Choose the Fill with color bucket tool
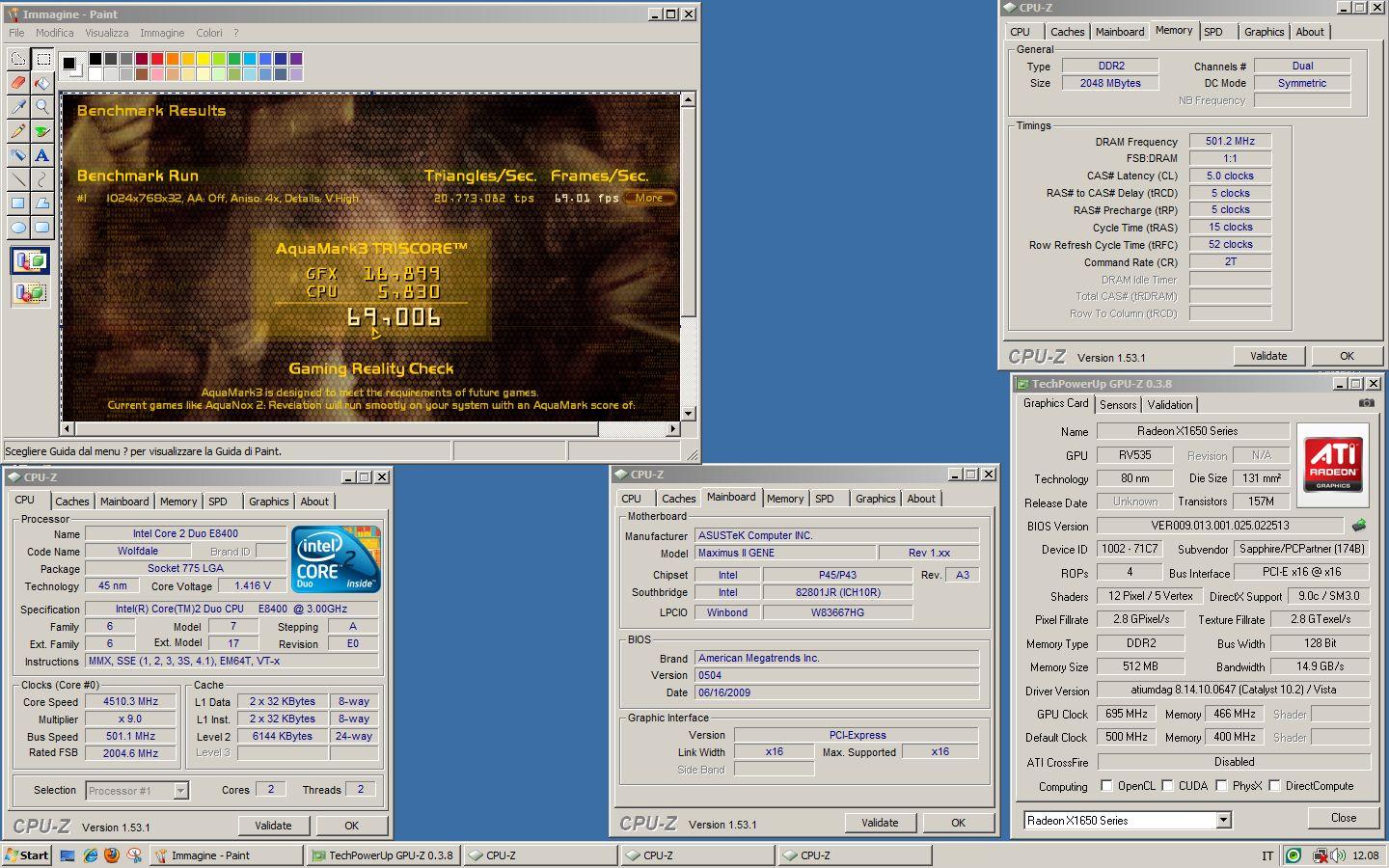1389x868 pixels. 42,83
